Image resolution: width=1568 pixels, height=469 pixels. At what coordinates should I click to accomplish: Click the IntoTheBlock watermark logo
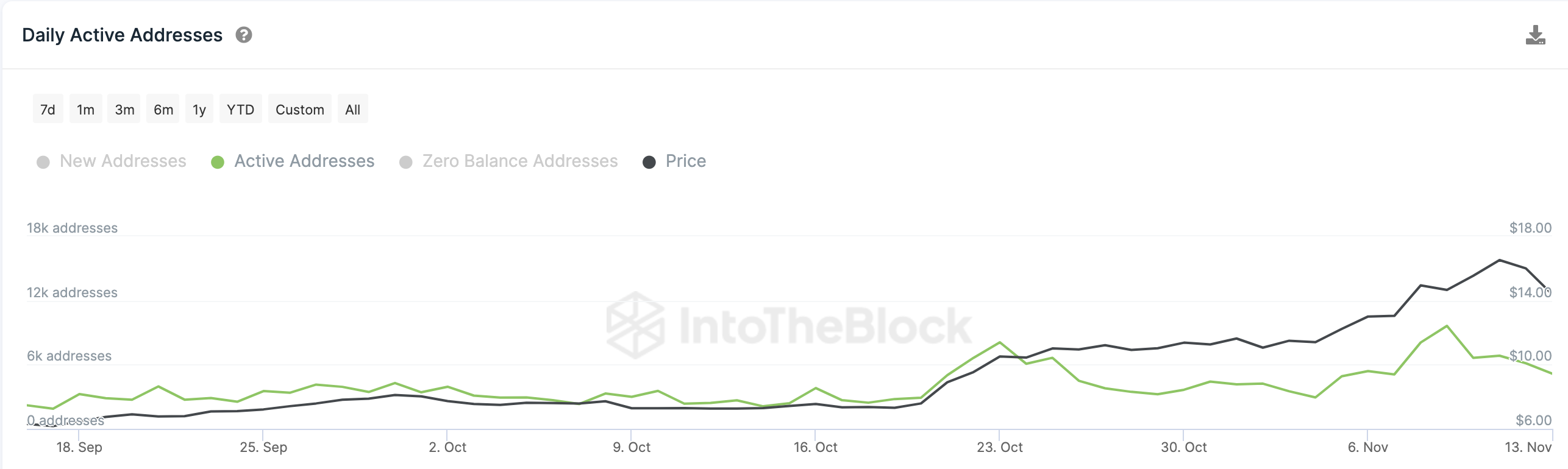point(789,325)
